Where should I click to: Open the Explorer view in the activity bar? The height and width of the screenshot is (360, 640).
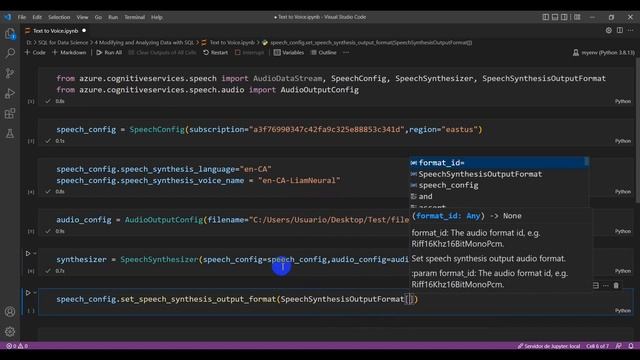coord(10,33)
